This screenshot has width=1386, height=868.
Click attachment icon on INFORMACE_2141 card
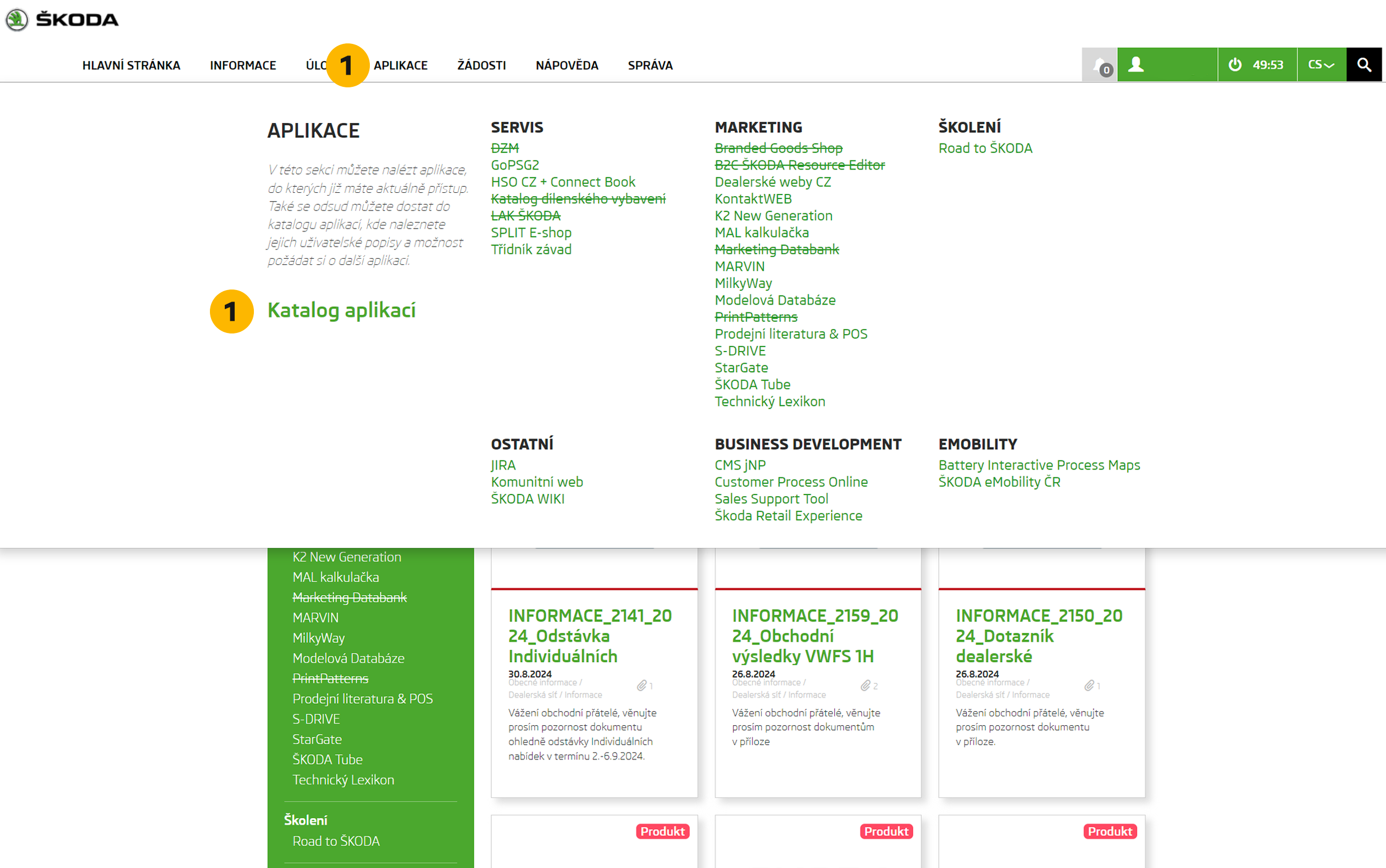642,686
